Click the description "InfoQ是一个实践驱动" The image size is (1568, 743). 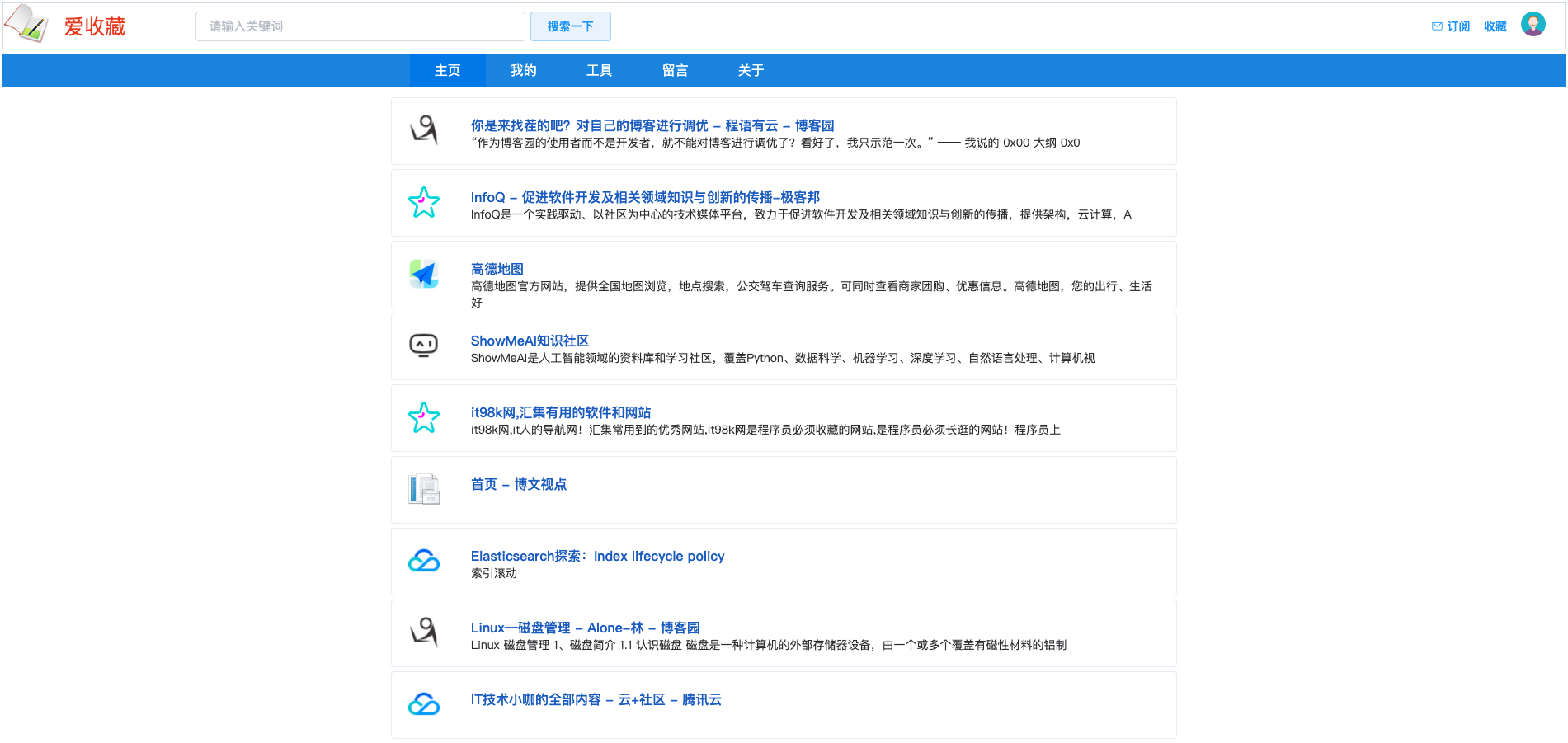coord(801,214)
